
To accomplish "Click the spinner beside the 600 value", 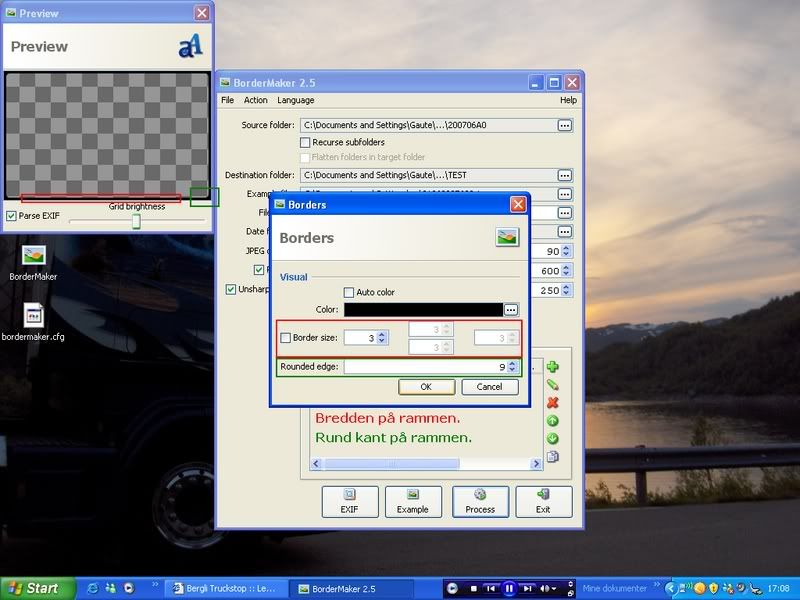I will 566,270.
